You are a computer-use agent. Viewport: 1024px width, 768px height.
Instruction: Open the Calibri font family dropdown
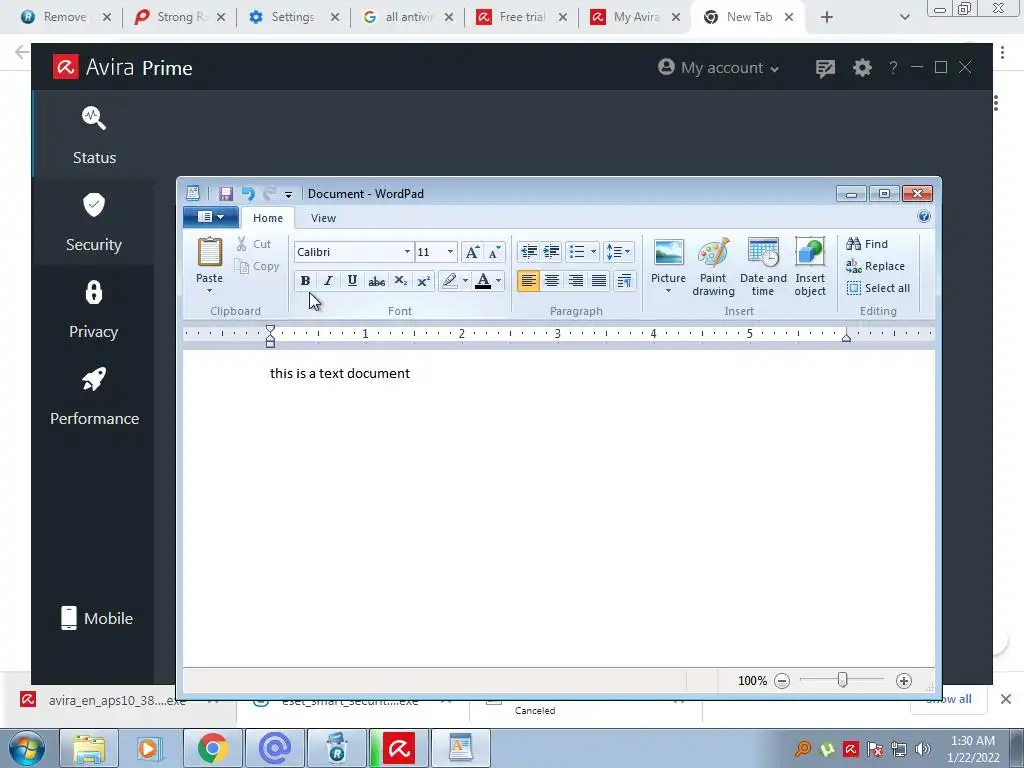[x=407, y=252]
